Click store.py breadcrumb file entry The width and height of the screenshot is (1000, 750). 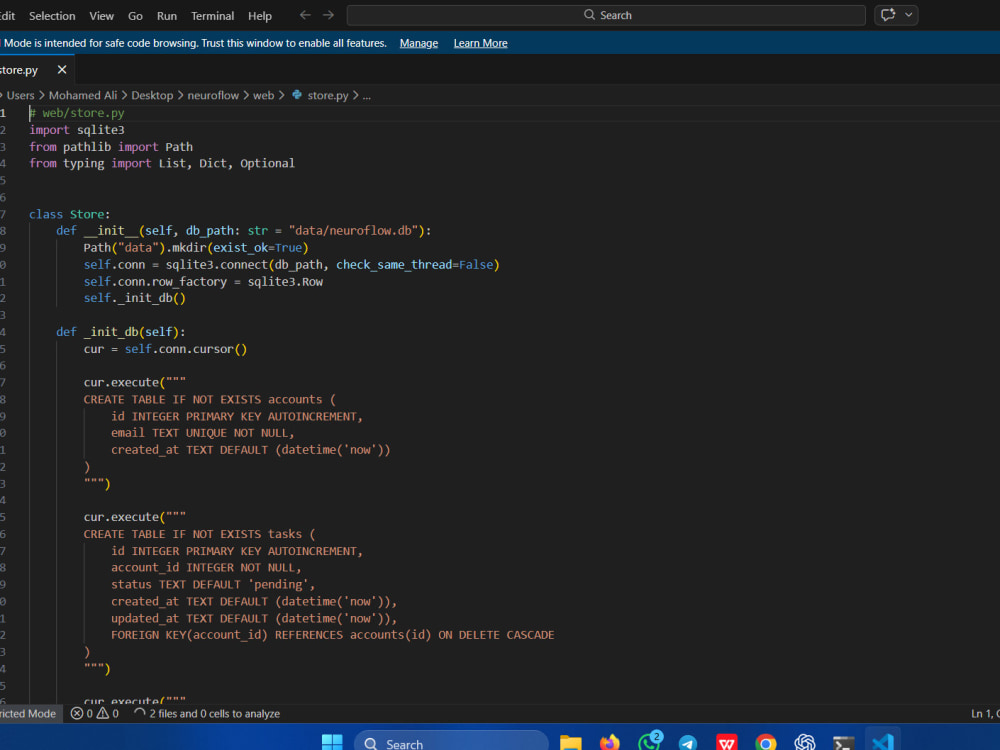[x=328, y=96]
